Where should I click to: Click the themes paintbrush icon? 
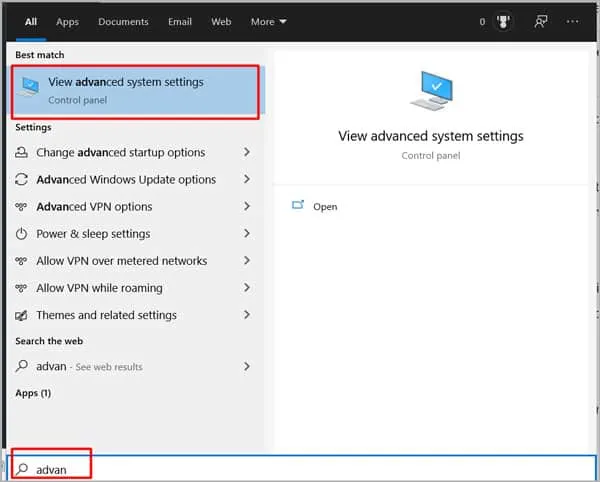click(x=21, y=316)
